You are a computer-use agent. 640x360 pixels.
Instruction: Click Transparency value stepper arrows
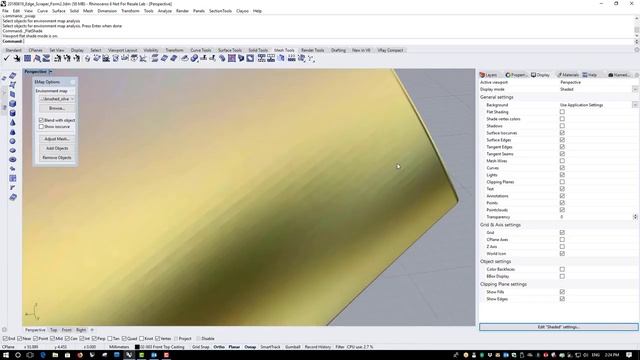pyautogui.click(x=636, y=217)
